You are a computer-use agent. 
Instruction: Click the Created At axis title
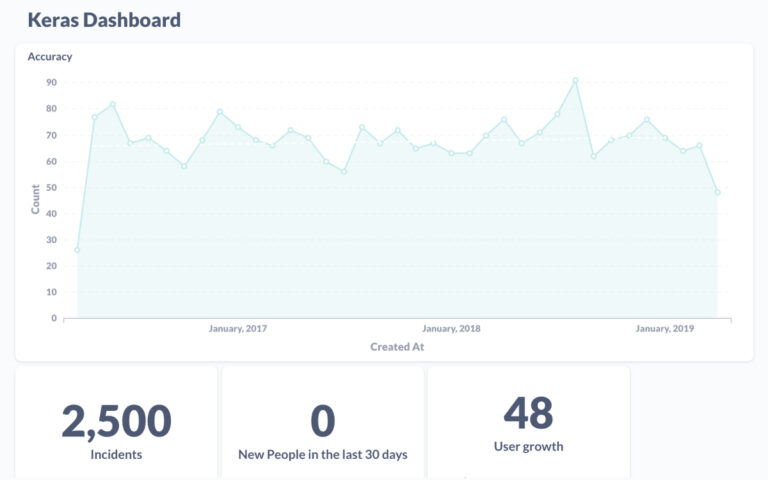(397, 347)
